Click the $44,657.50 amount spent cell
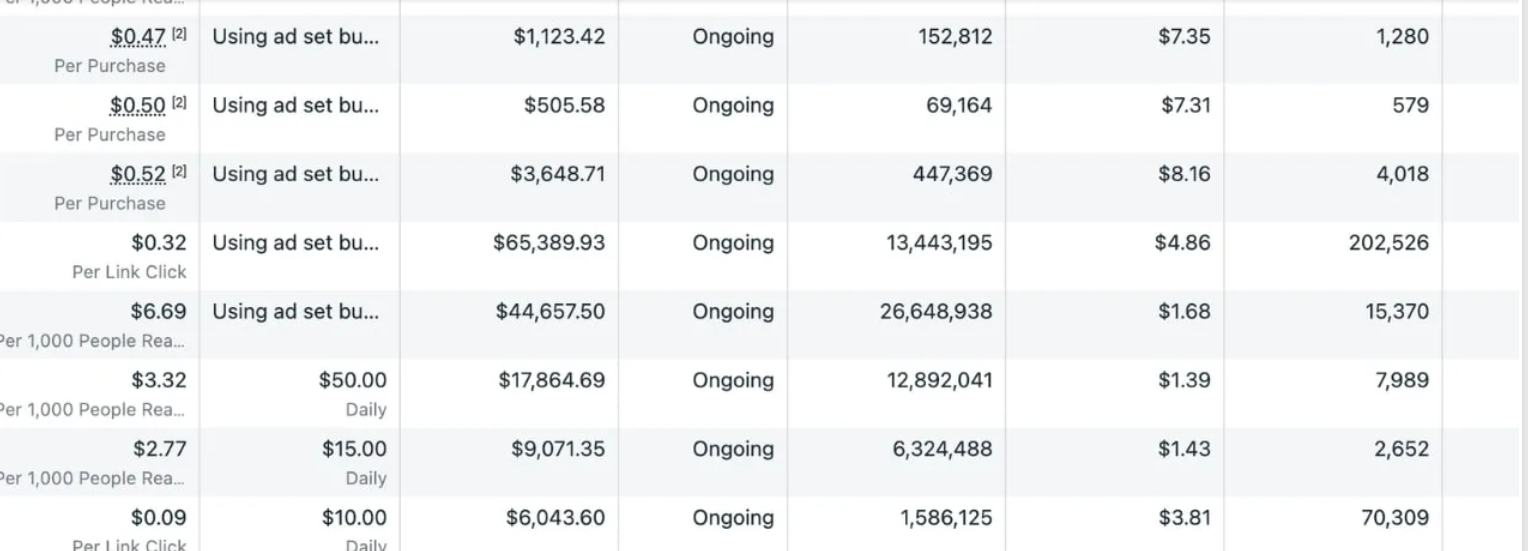This screenshot has width=1528, height=551. [x=550, y=312]
